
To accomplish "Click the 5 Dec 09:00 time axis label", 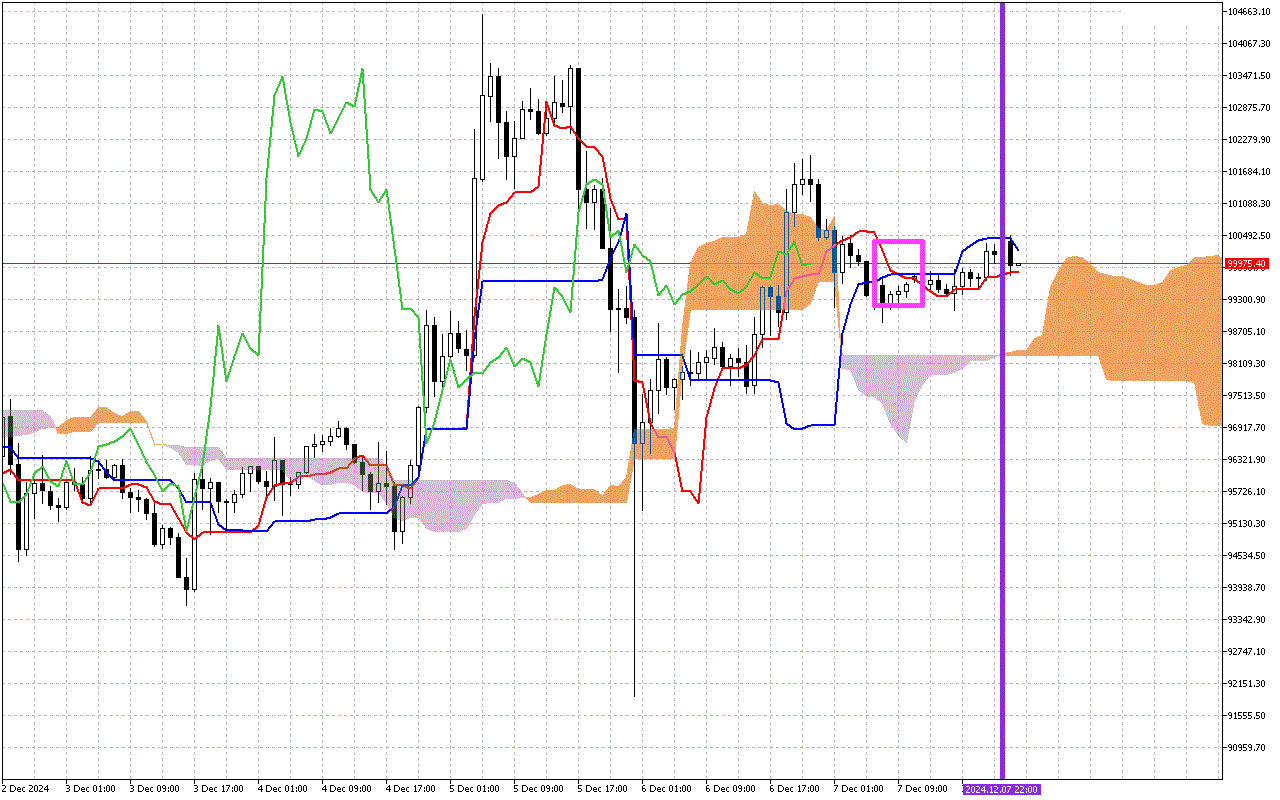I will (x=540, y=789).
